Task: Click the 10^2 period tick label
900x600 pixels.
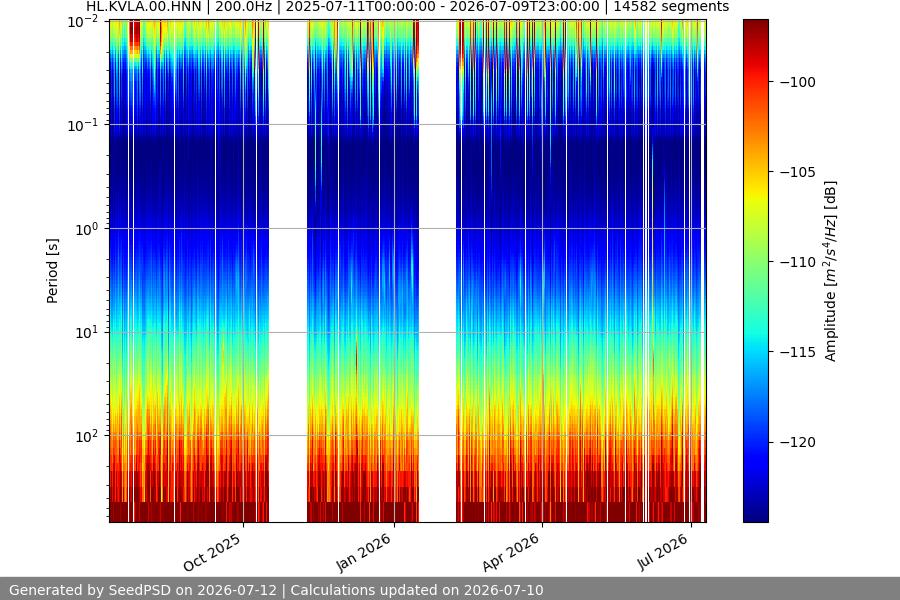Action: [x=87, y=436]
